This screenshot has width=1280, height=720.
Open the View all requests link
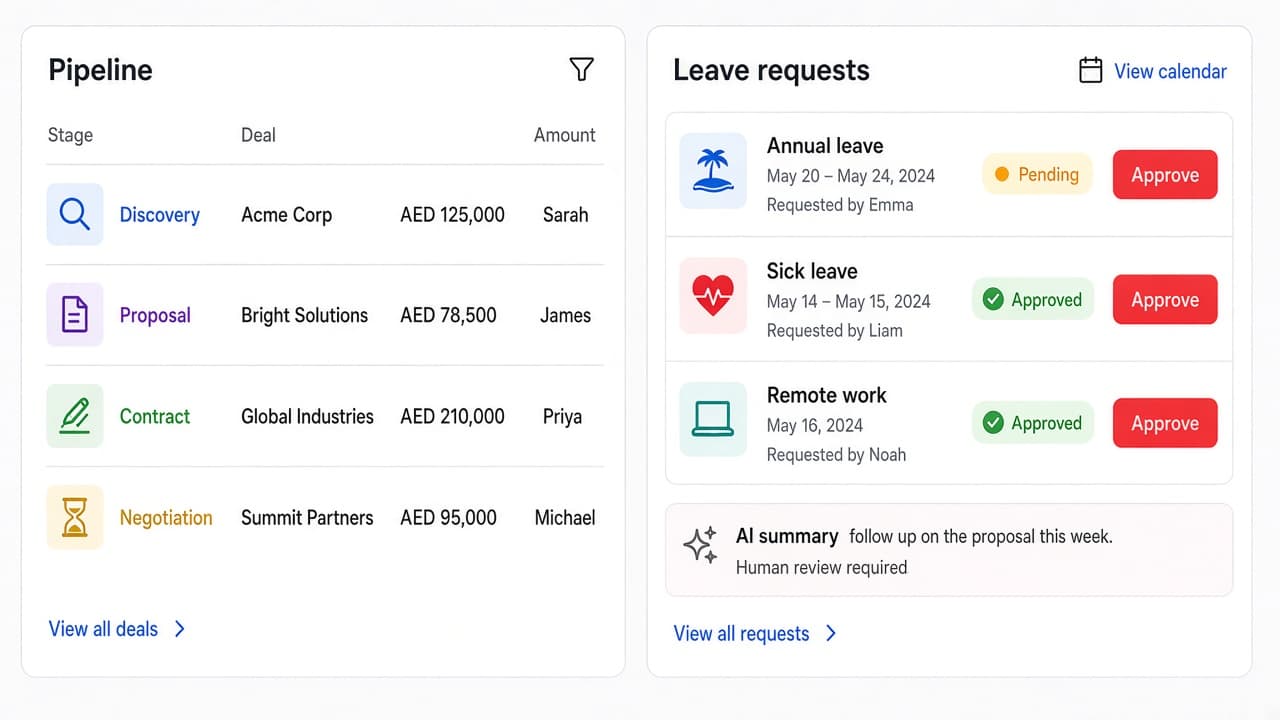(x=741, y=634)
